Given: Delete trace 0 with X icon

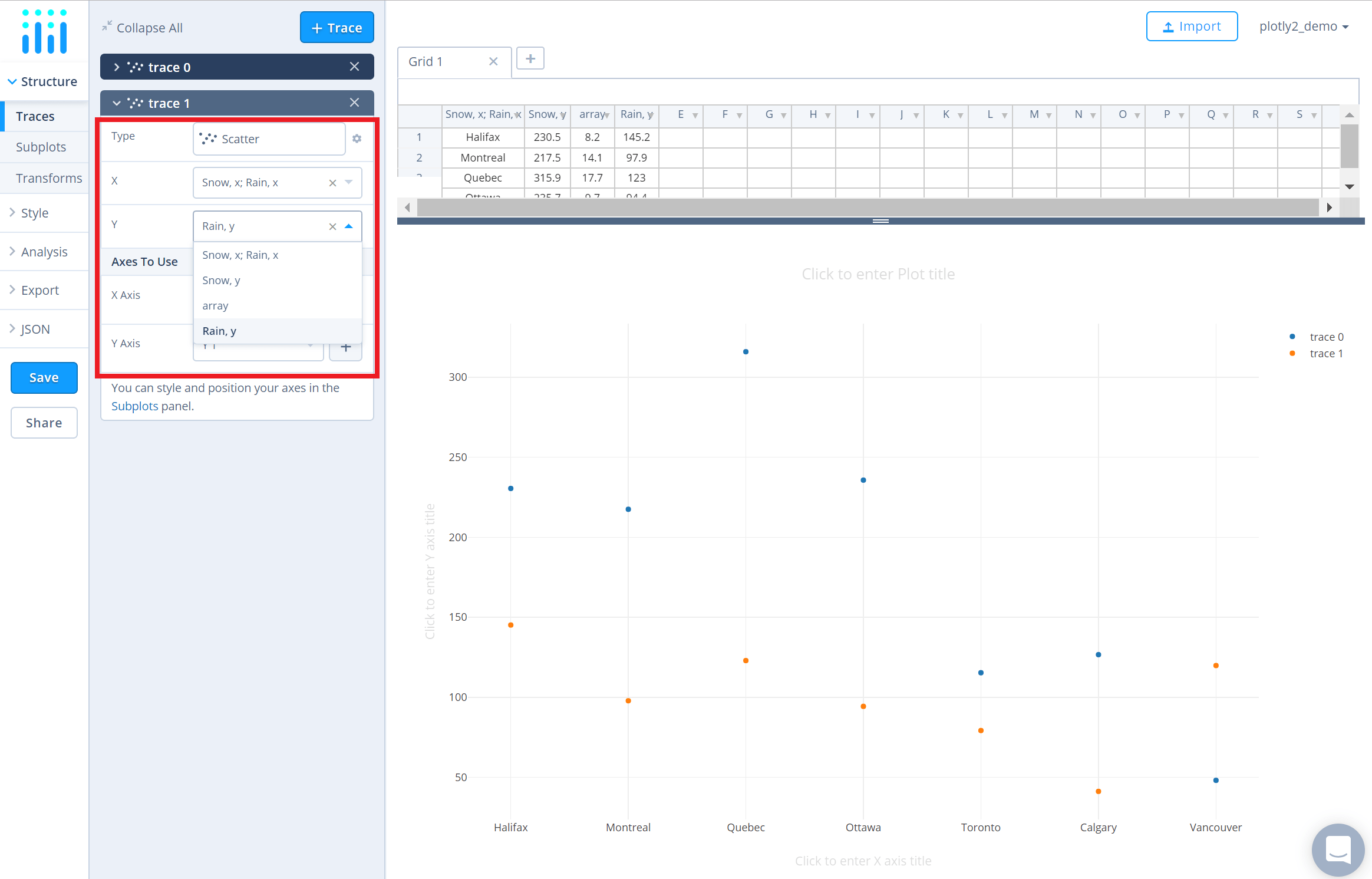Looking at the screenshot, I should pyautogui.click(x=354, y=67).
